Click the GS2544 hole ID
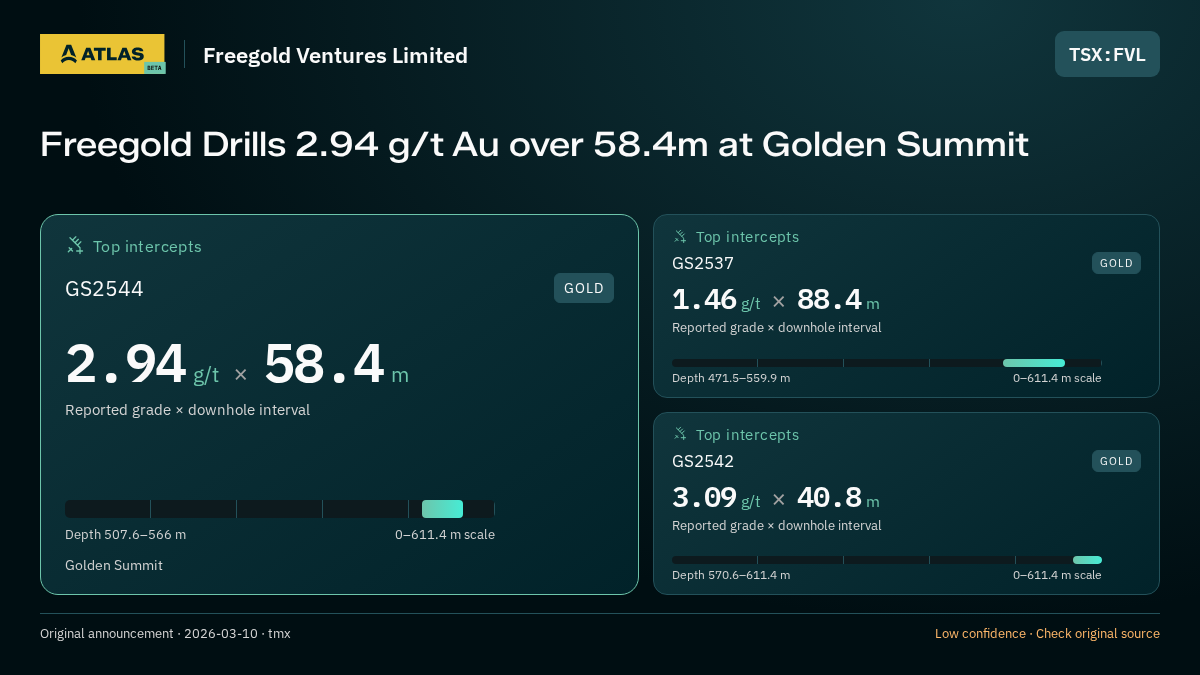 coord(104,289)
